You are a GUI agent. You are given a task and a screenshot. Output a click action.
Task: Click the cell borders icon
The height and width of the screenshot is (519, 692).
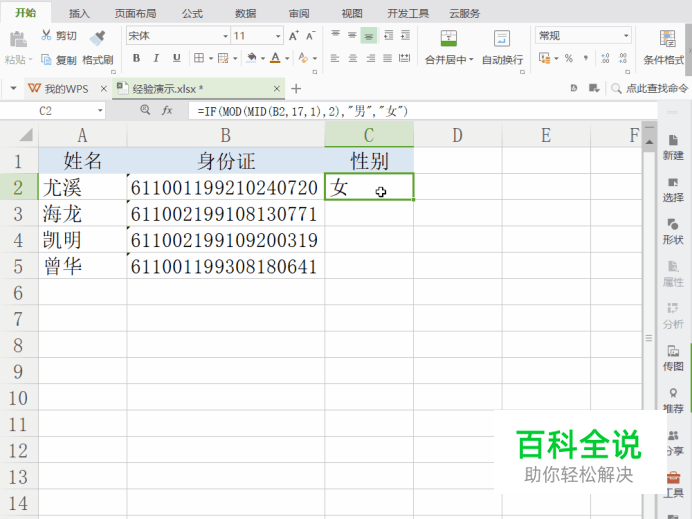[199, 58]
